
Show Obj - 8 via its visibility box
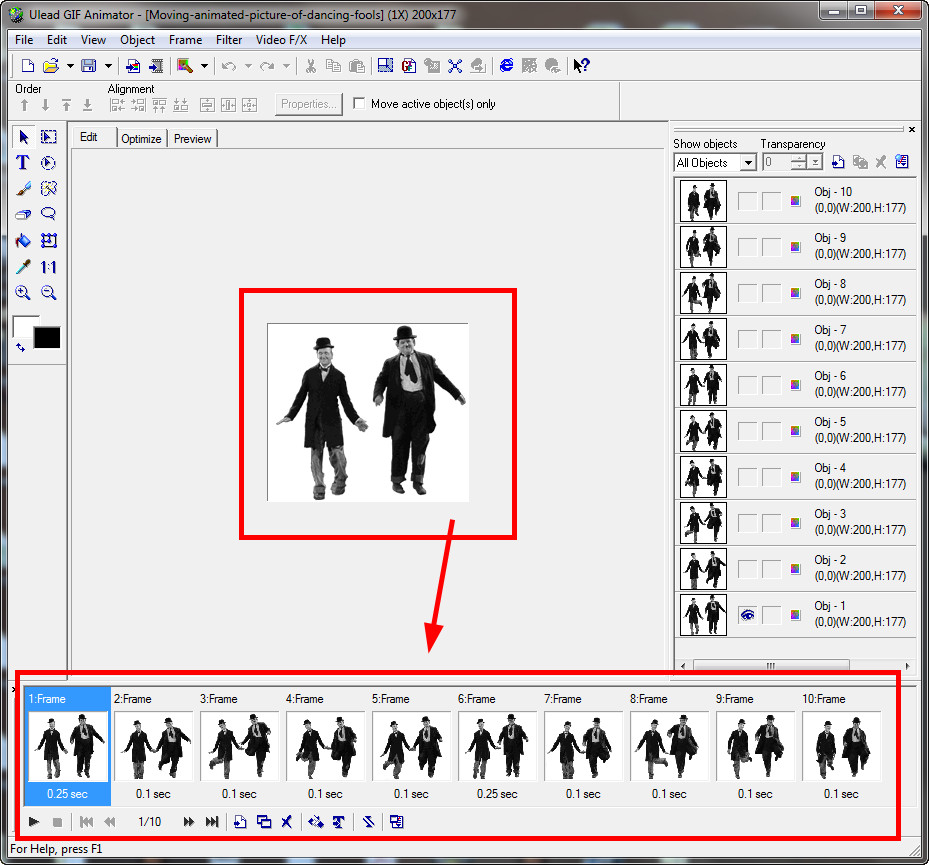tap(748, 293)
